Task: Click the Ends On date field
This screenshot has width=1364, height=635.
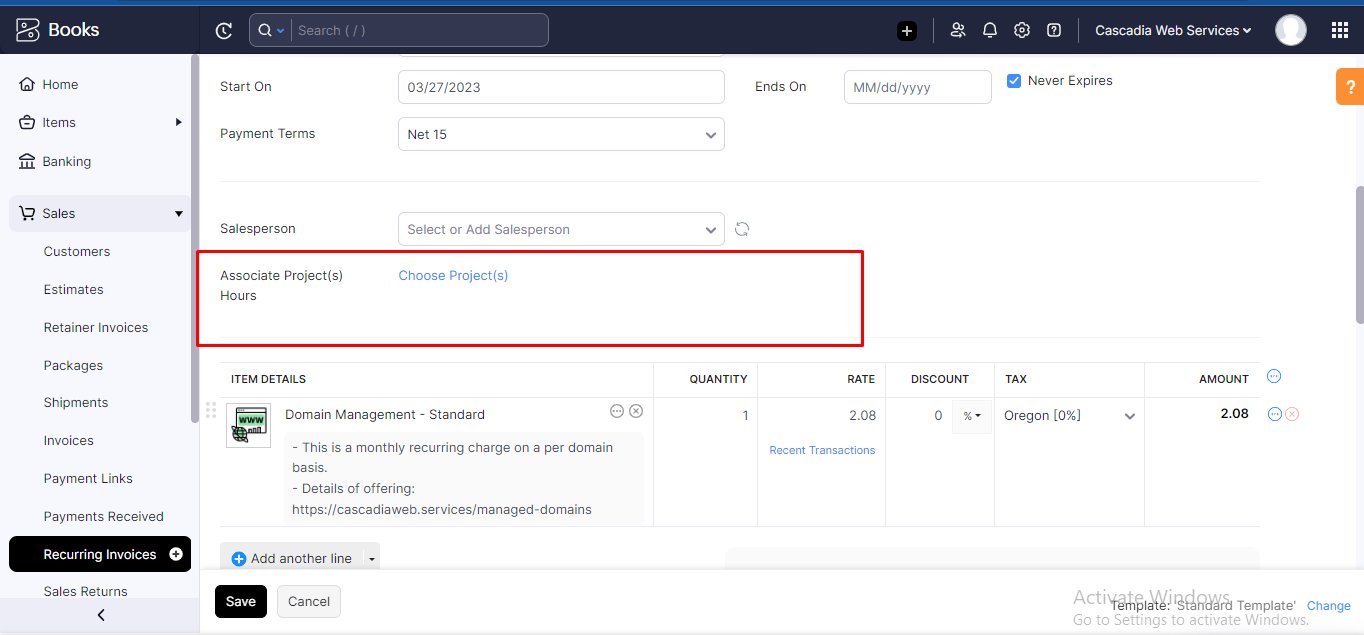Action: pos(917,87)
